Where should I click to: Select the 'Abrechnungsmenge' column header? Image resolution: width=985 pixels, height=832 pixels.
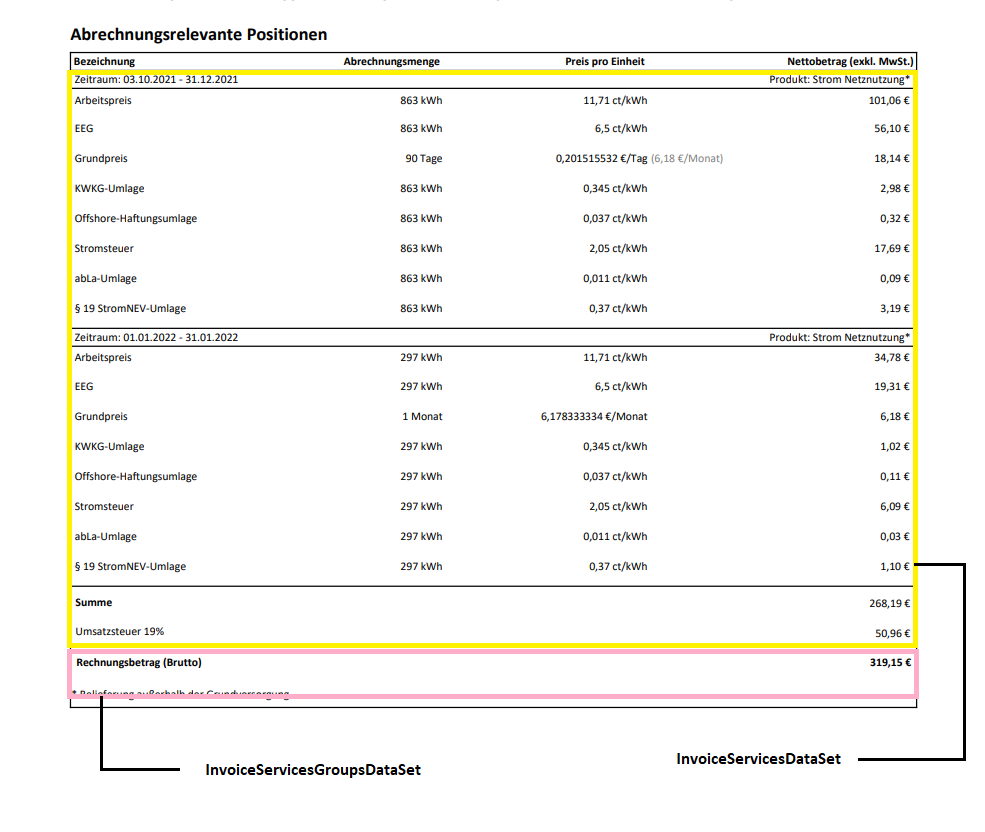click(391, 62)
